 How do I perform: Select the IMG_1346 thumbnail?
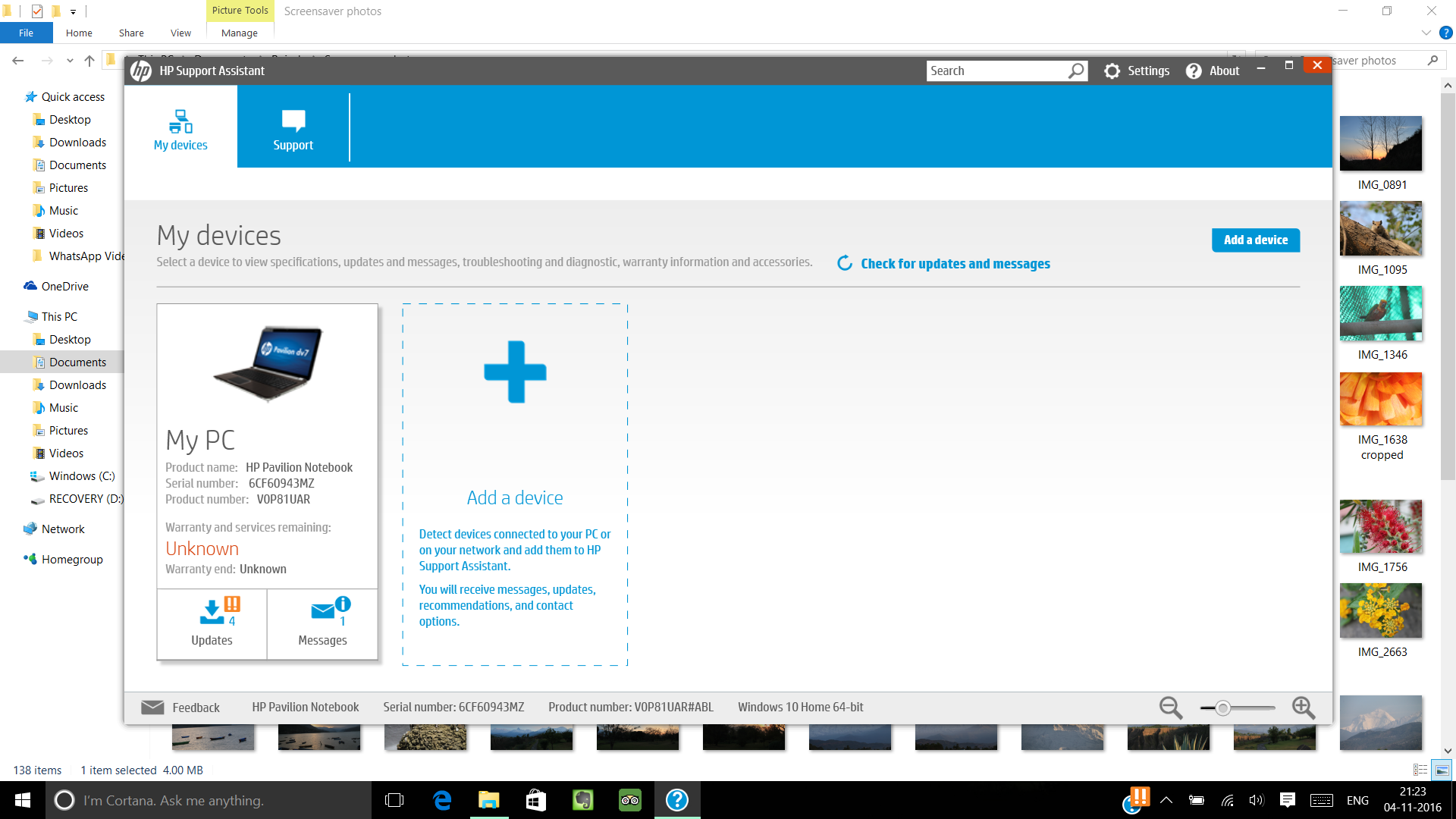(x=1381, y=313)
